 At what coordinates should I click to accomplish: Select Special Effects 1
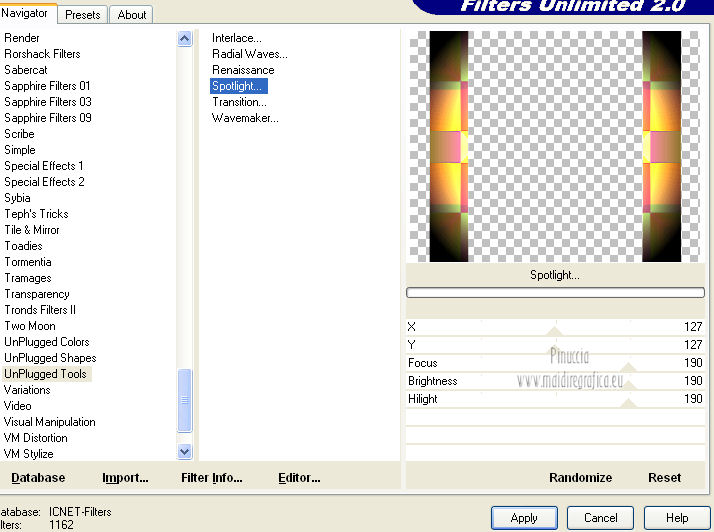point(43,166)
